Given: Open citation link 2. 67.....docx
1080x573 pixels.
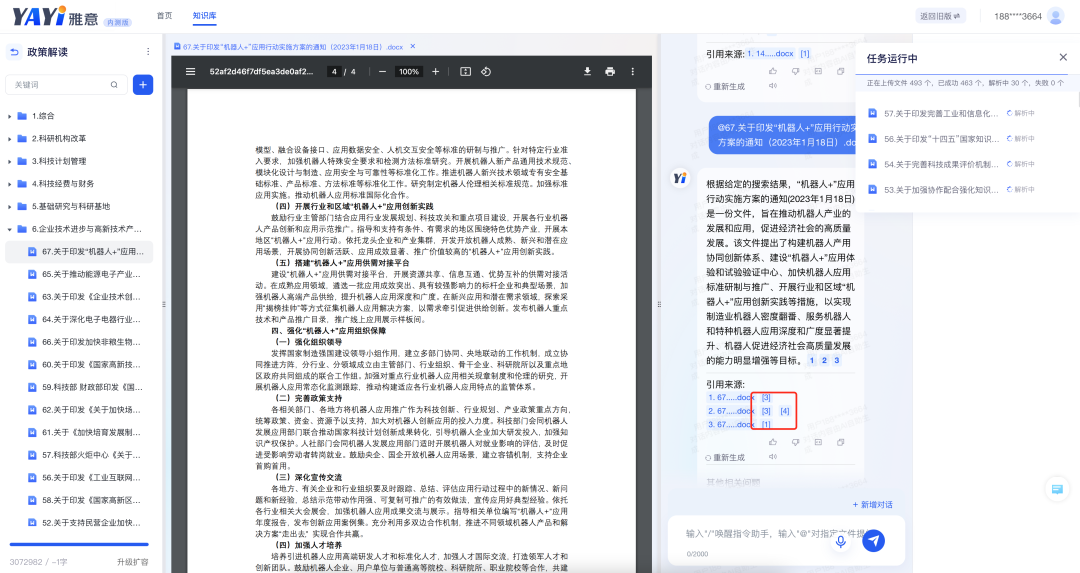Looking at the screenshot, I should [731, 411].
